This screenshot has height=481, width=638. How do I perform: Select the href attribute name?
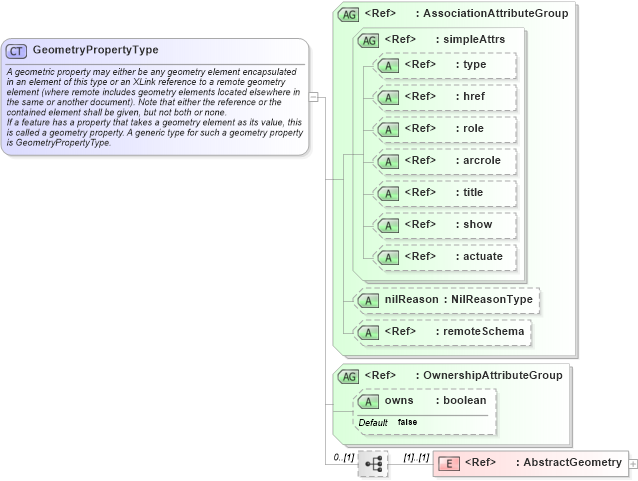click(x=474, y=96)
